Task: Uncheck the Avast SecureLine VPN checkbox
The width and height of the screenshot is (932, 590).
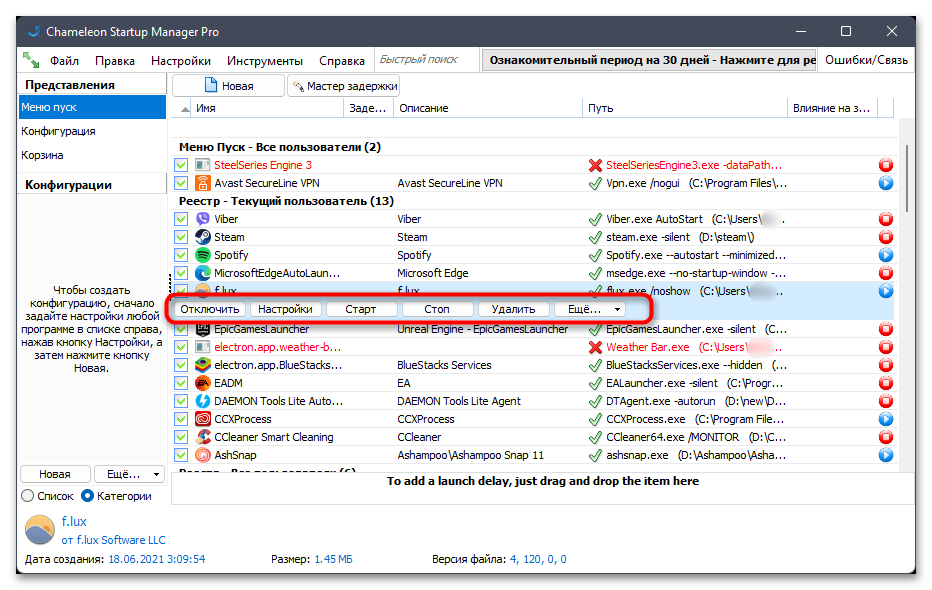Action: coord(181,183)
